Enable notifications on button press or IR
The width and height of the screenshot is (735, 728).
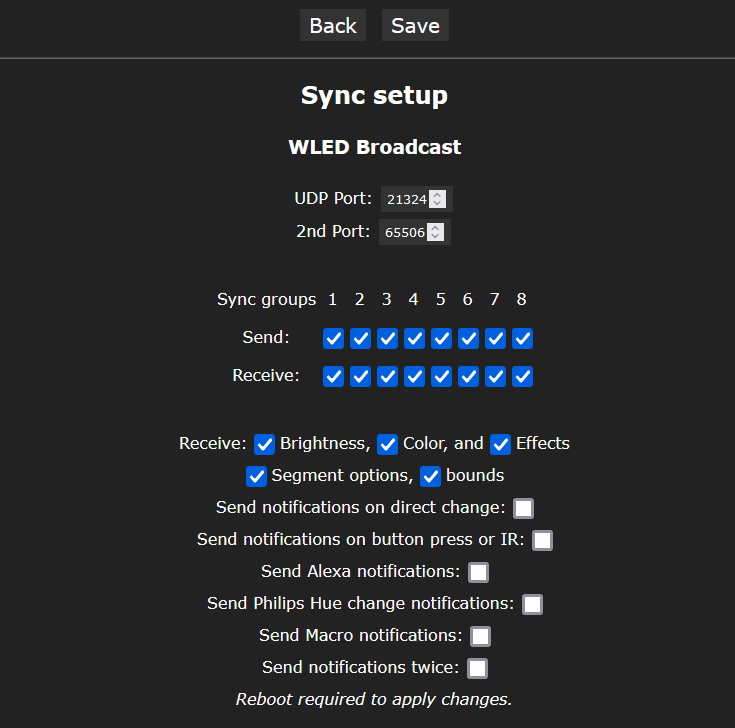coord(542,540)
